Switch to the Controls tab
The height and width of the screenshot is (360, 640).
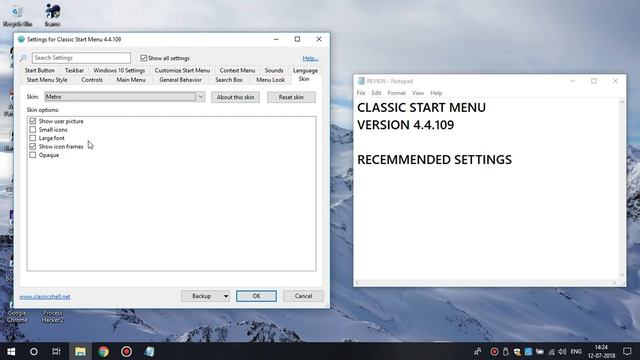point(92,80)
